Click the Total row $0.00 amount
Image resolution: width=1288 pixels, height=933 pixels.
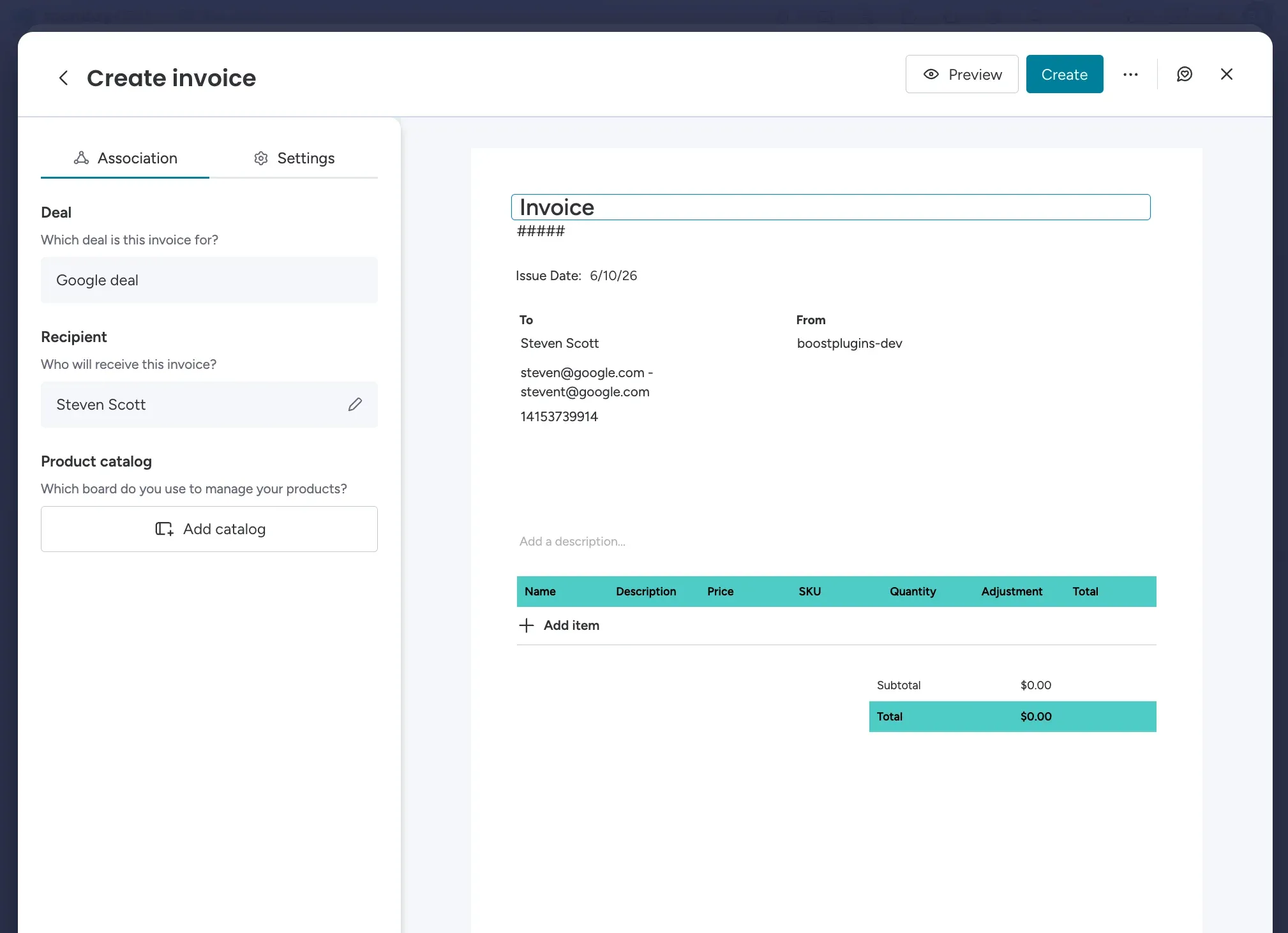[1035, 717]
